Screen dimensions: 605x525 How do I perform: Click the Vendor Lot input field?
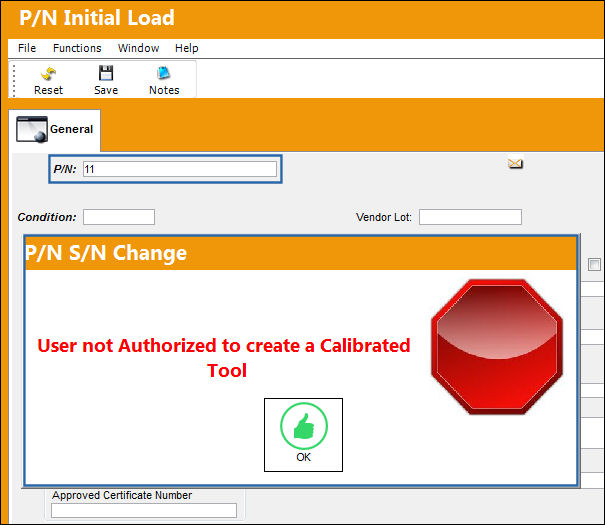click(470, 217)
